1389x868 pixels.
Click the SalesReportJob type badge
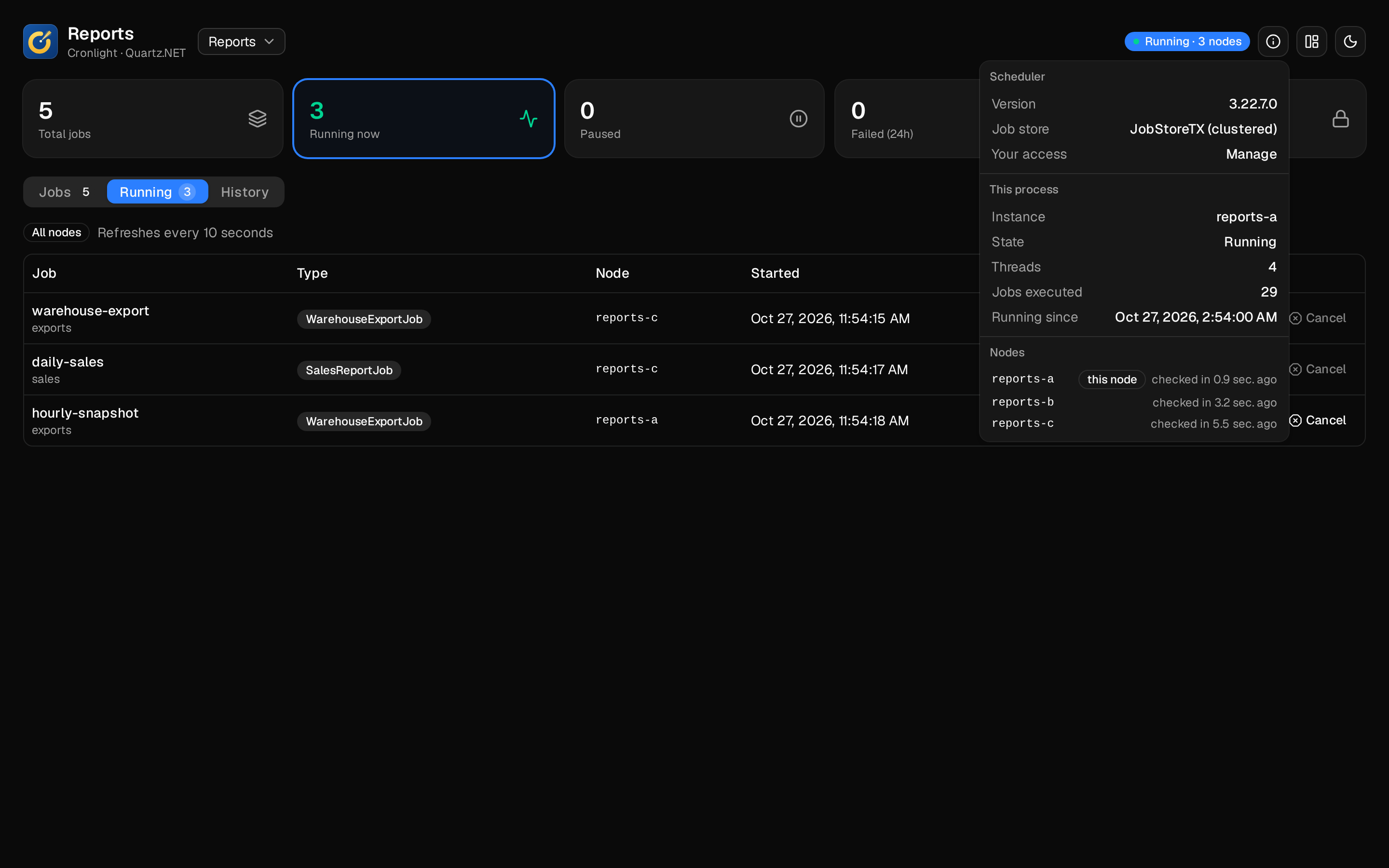coord(349,370)
